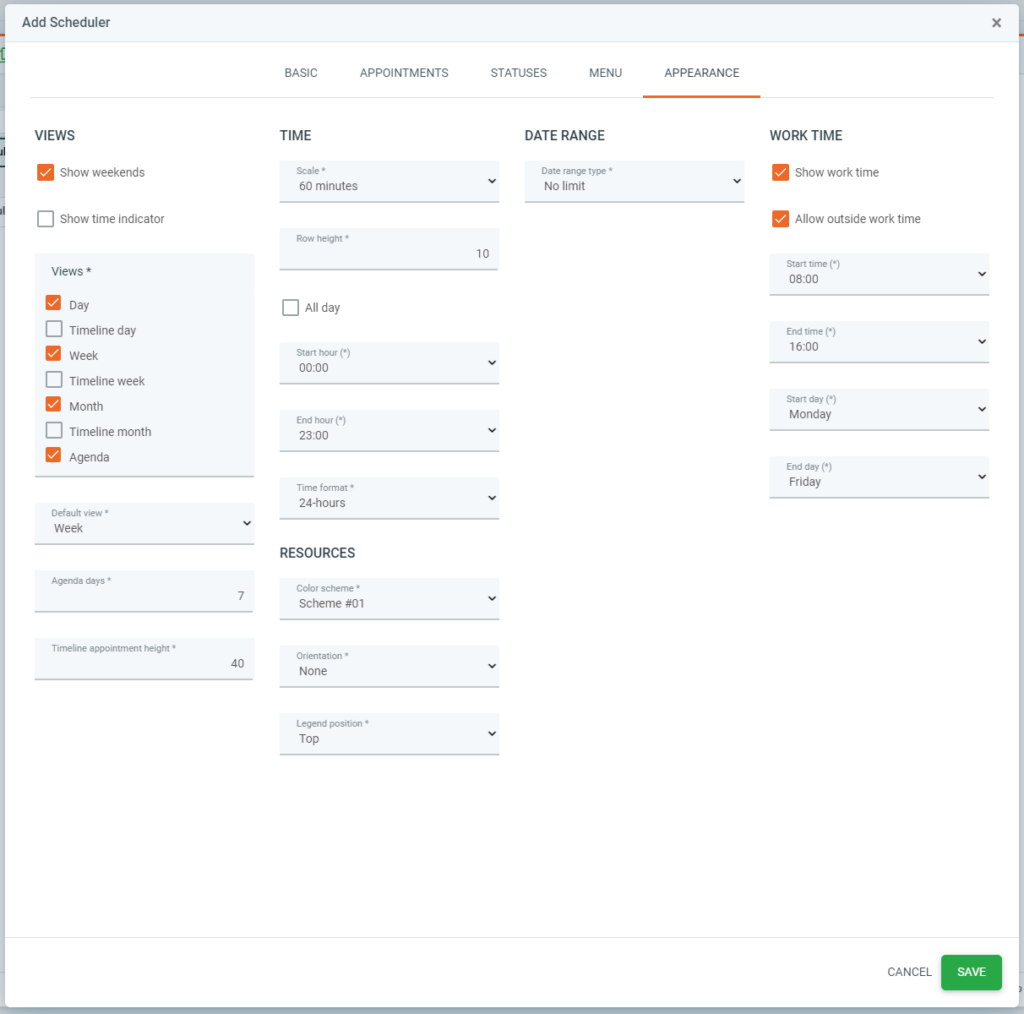This screenshot has width=1024, height=1014.
Task: Open work time End day dropdown
Action: [879, 476]
